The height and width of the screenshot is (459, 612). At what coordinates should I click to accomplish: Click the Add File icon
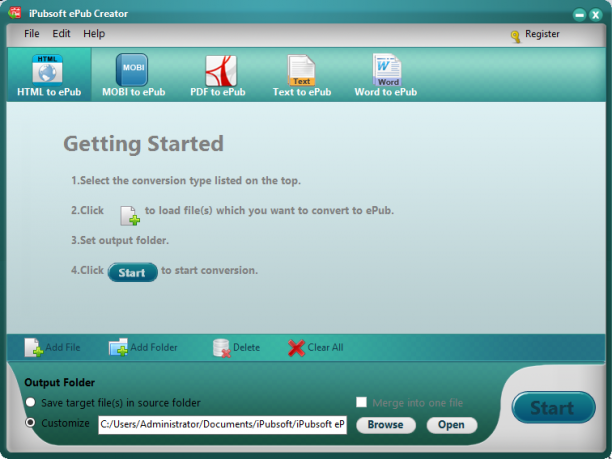click(x=34, y=347)
